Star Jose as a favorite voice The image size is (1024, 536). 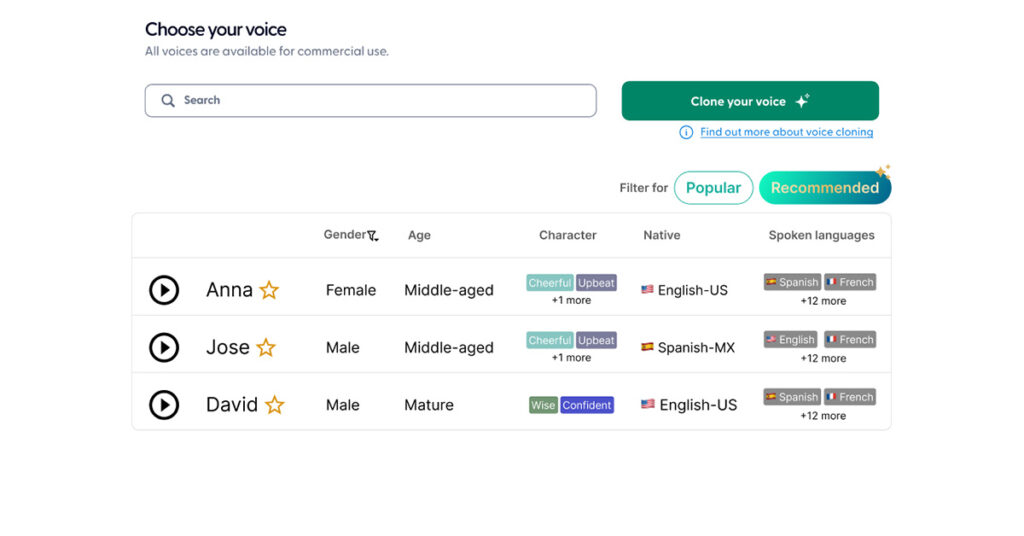pos(266,347)
